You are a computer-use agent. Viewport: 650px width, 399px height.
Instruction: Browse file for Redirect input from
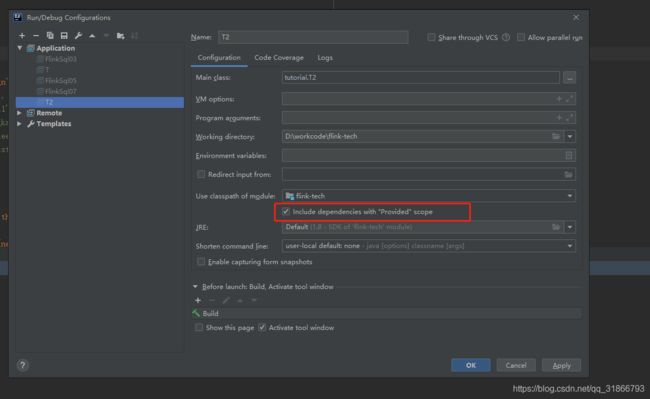coord(568,174)
